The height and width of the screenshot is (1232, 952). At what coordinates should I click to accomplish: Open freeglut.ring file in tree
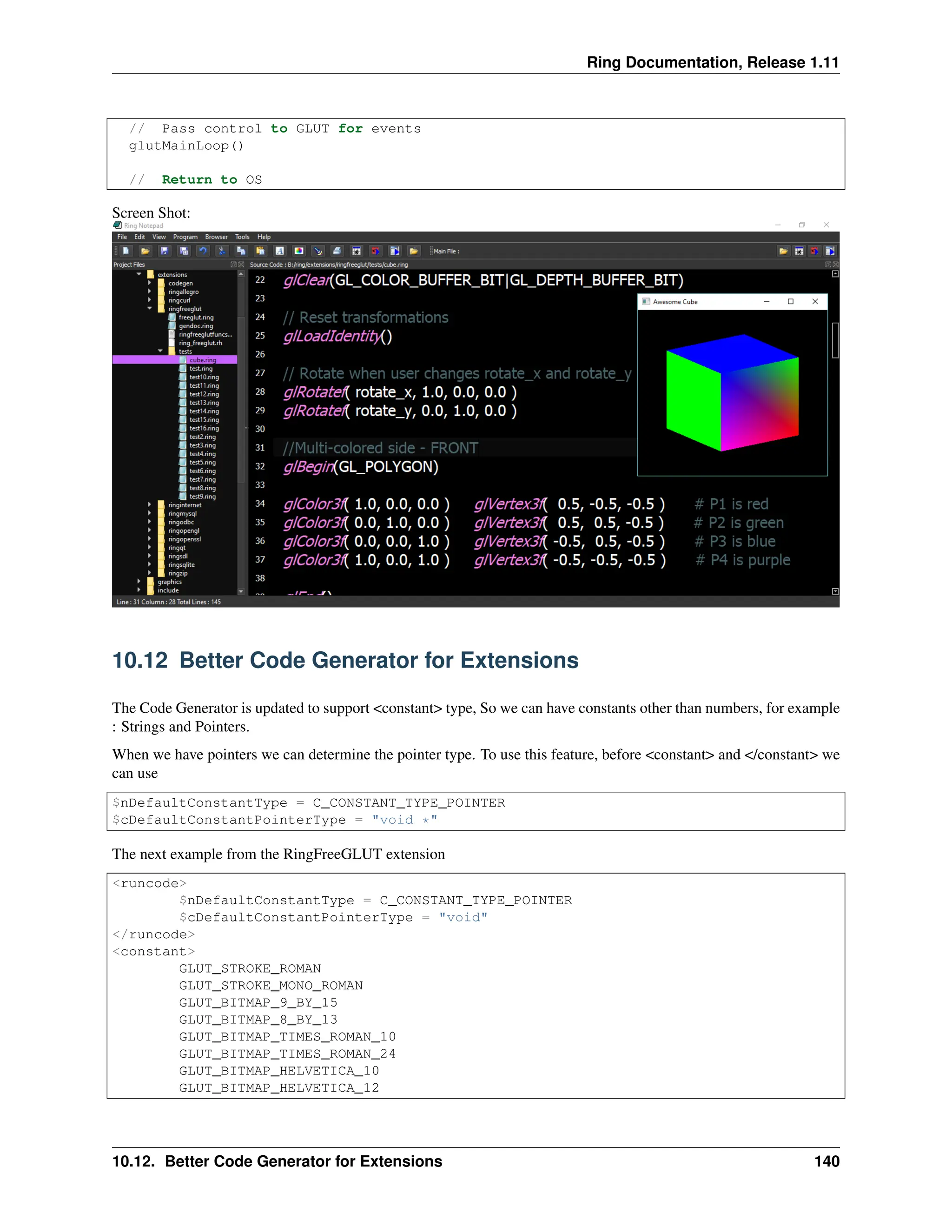click(x=196, y=317)
